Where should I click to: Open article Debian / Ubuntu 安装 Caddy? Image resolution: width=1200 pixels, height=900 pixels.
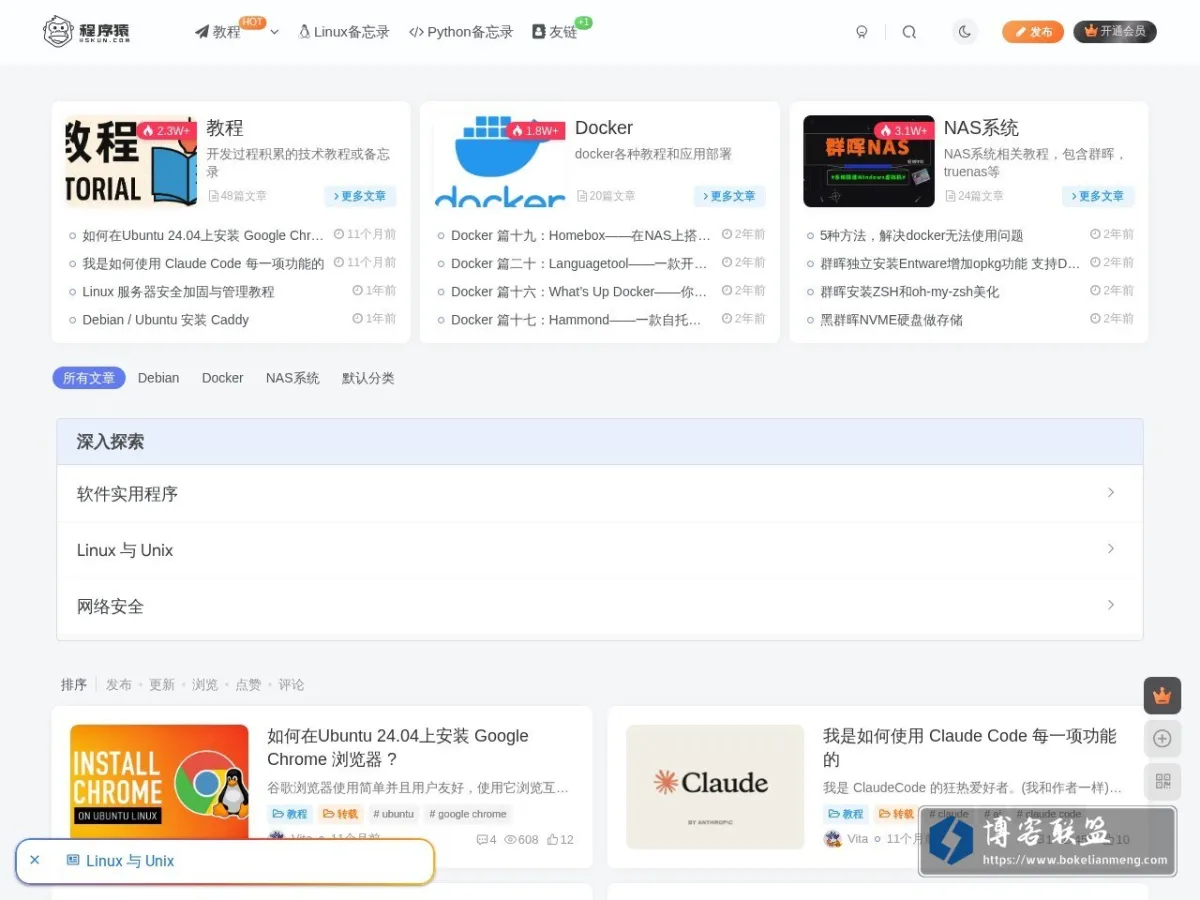tap(166, 320)
